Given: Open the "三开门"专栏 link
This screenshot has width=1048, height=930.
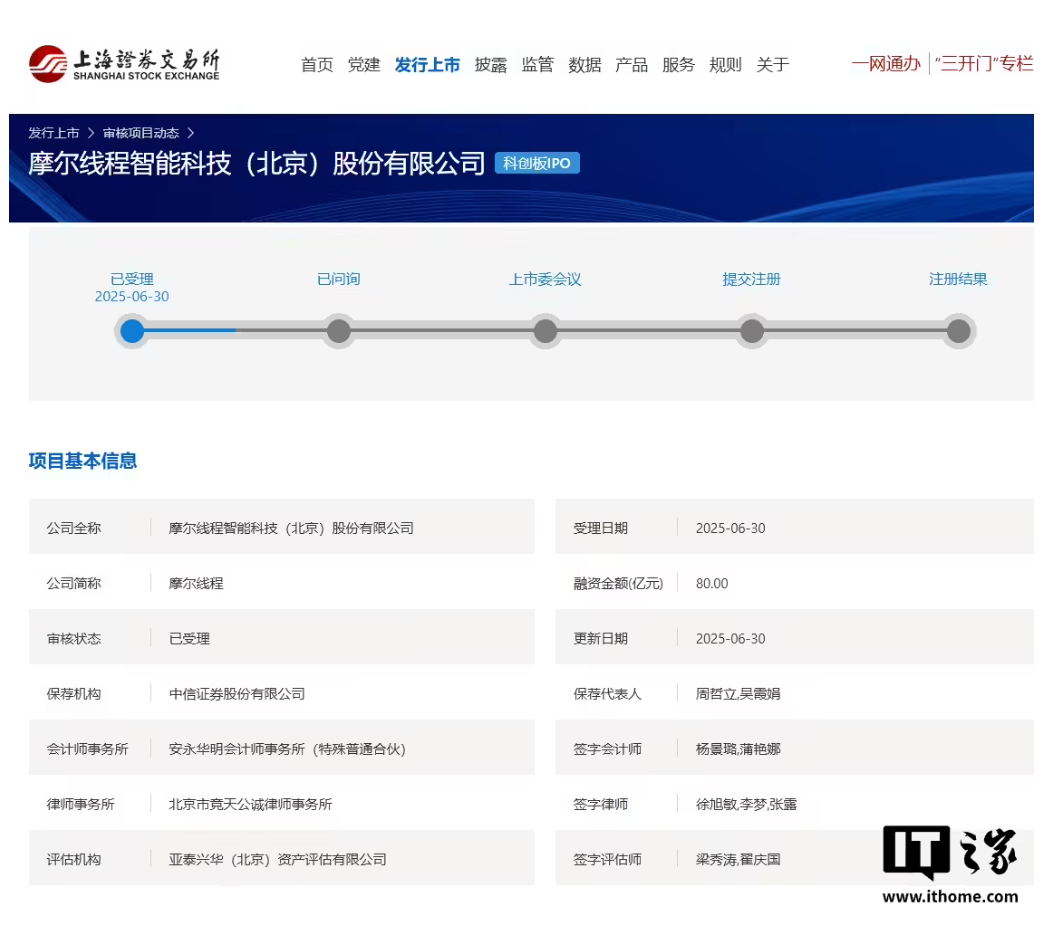Looking at the screenshot, I should pyautogui.click(x=984, y=64).
